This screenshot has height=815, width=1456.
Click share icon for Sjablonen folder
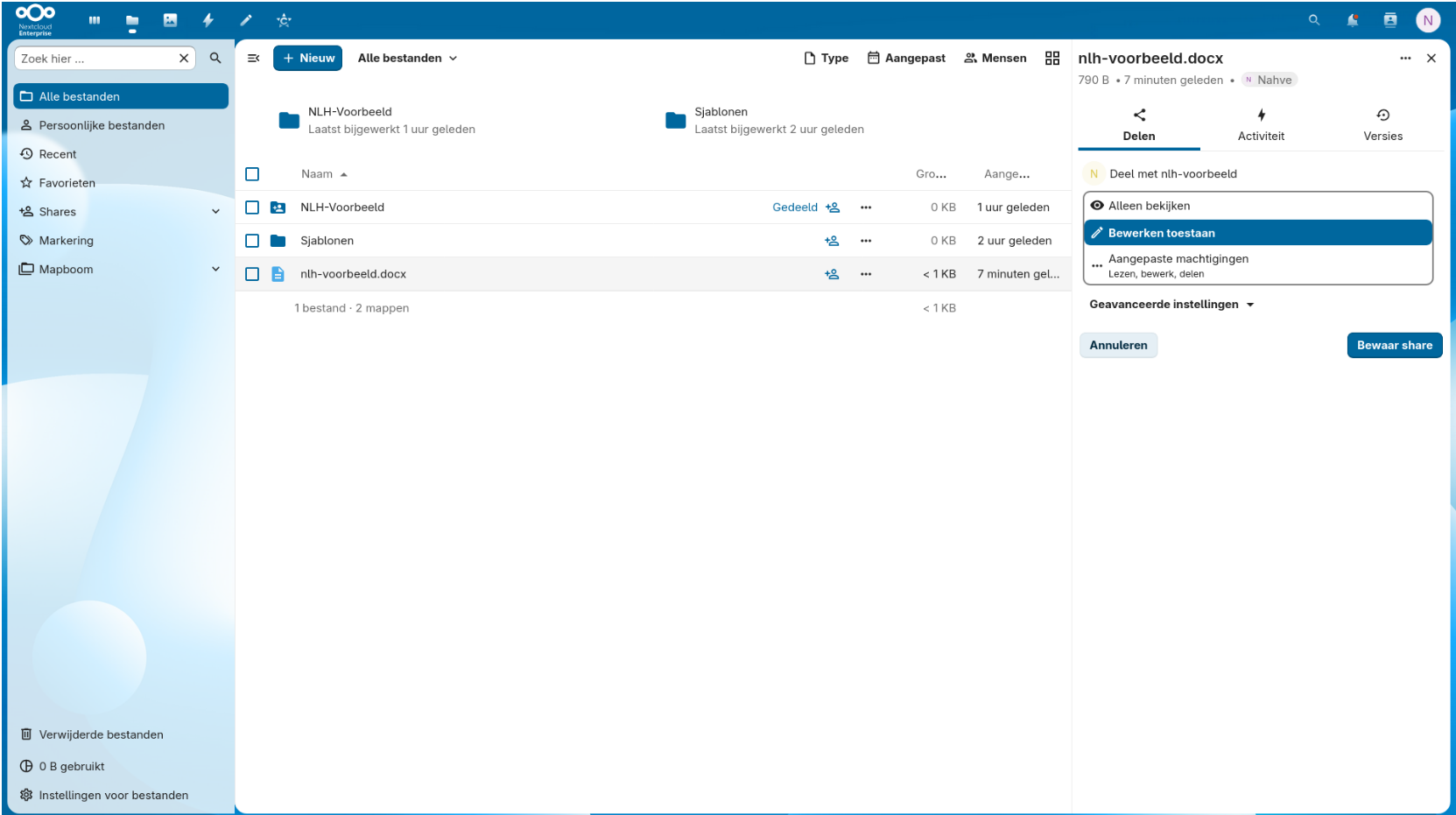[832, 241]
